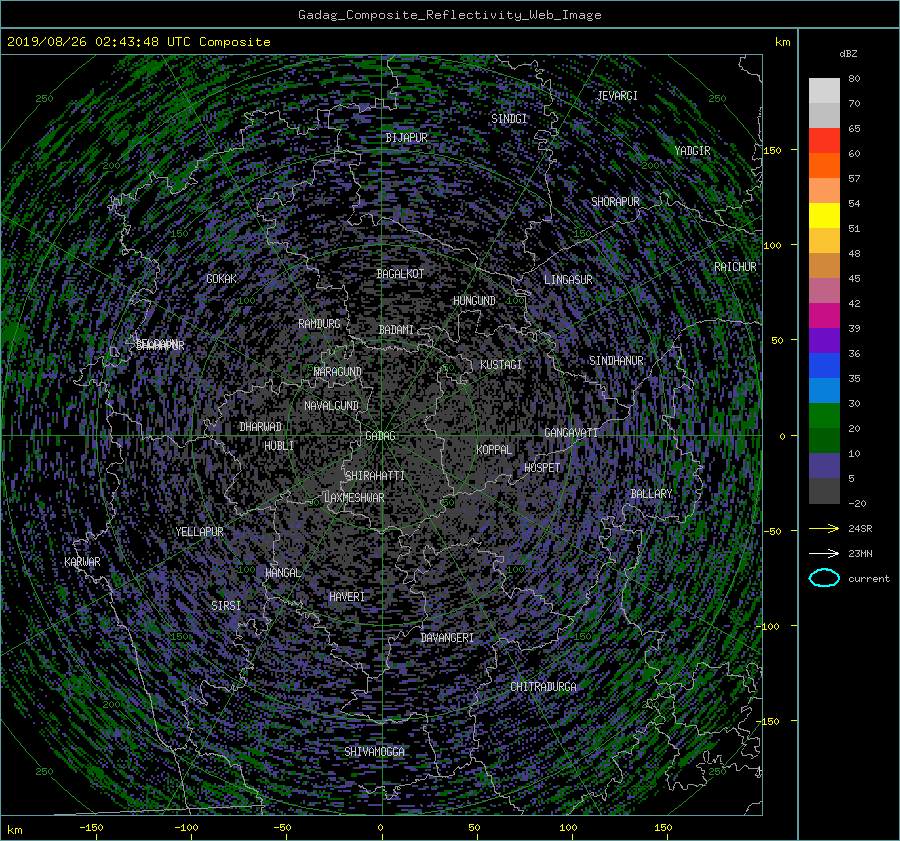900x841 pixels.
Task: Select the purple 10 dBZ color band
Action: point(824,466)
